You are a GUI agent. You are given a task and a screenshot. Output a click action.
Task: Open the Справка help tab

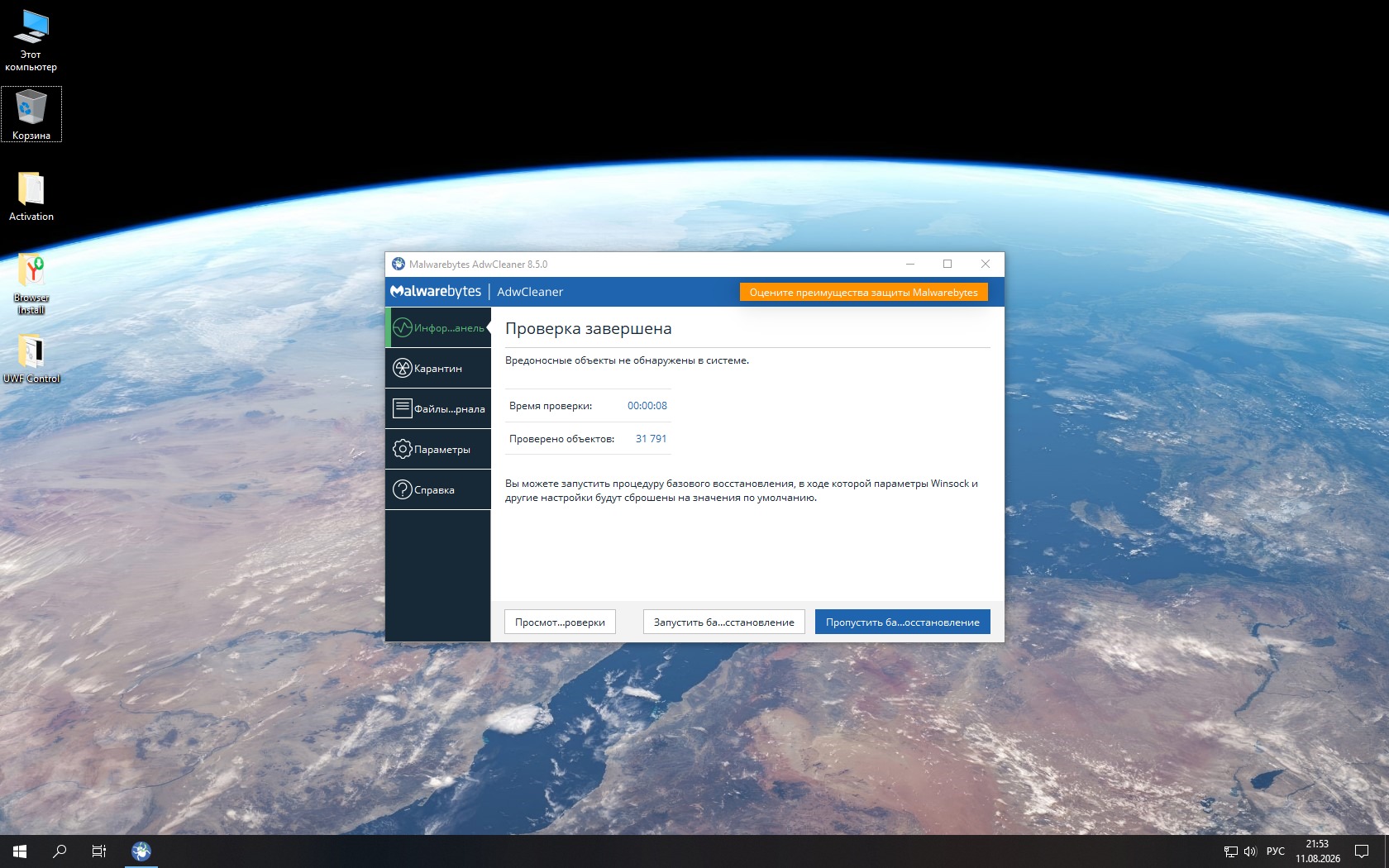(438, 490)
